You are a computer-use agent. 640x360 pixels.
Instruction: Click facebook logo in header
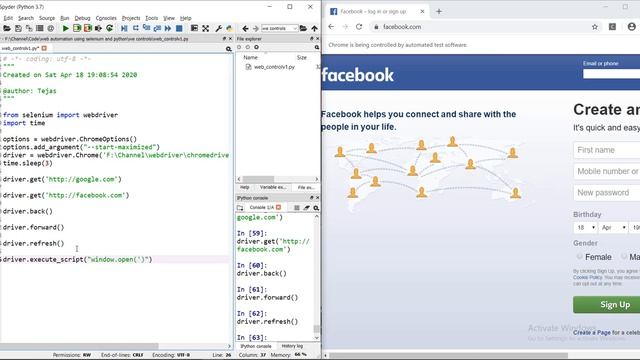tap(358, 75)
